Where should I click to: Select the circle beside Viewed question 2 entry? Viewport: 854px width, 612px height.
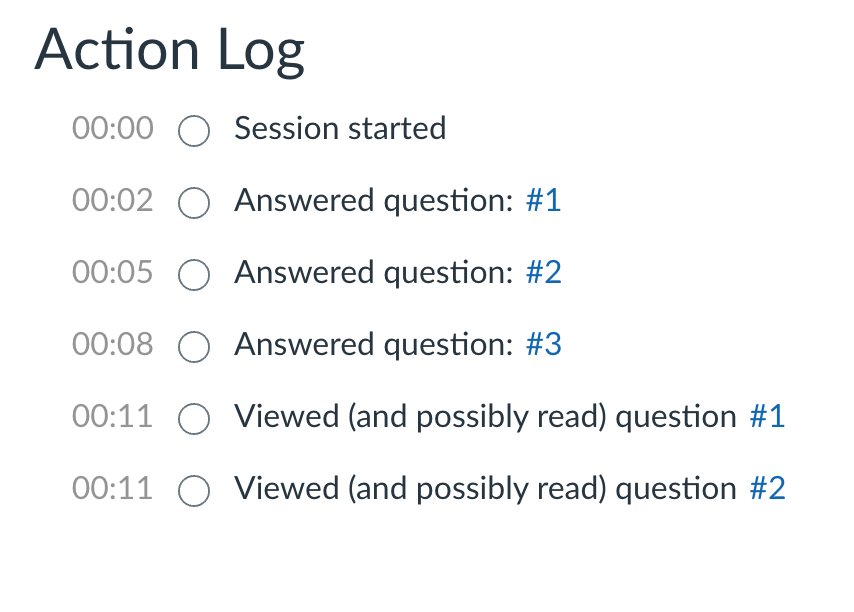click(194, 491)
